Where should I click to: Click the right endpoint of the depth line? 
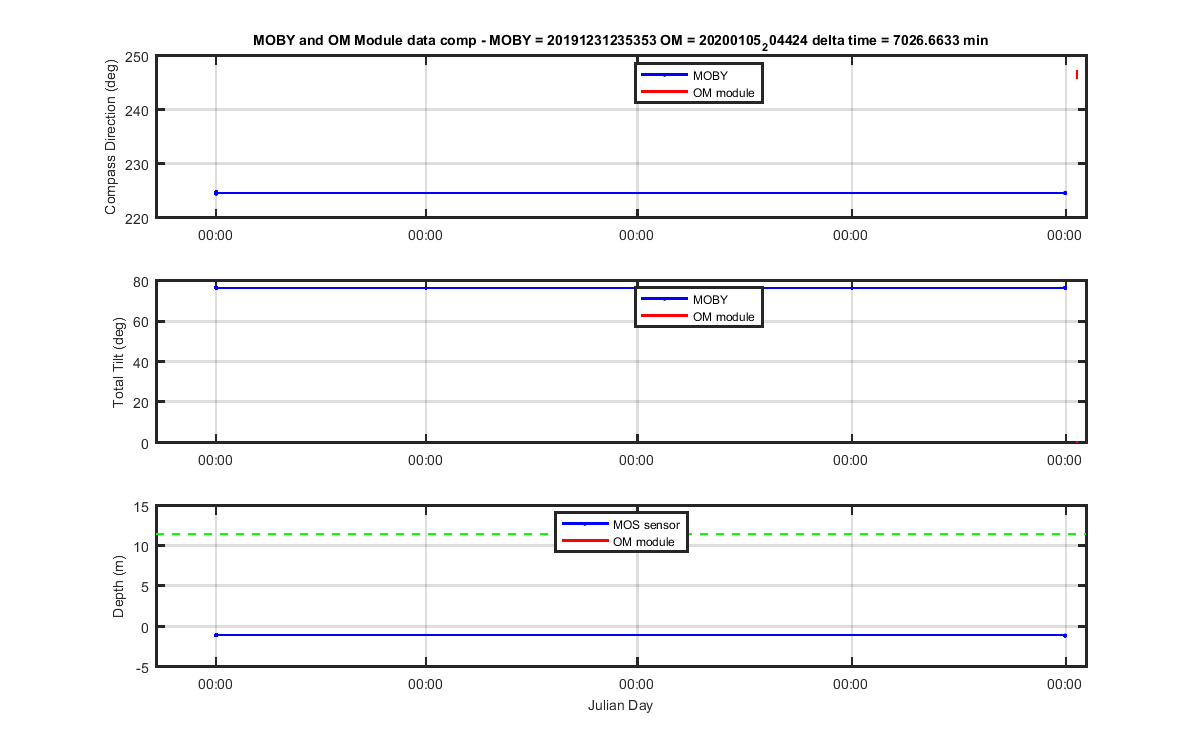(1065, 635)
